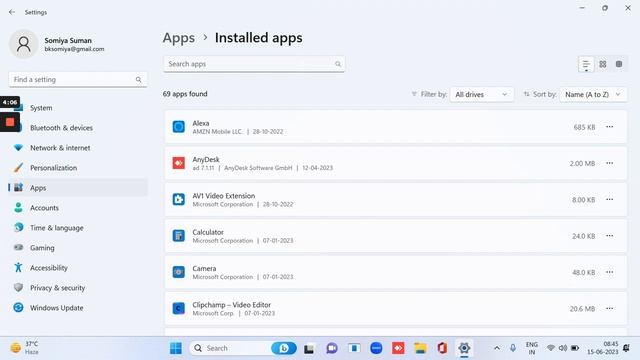This screenshot has width=640, height=360.
Task: Open more options for AnyDesk
Action: [x=609, y=163]
